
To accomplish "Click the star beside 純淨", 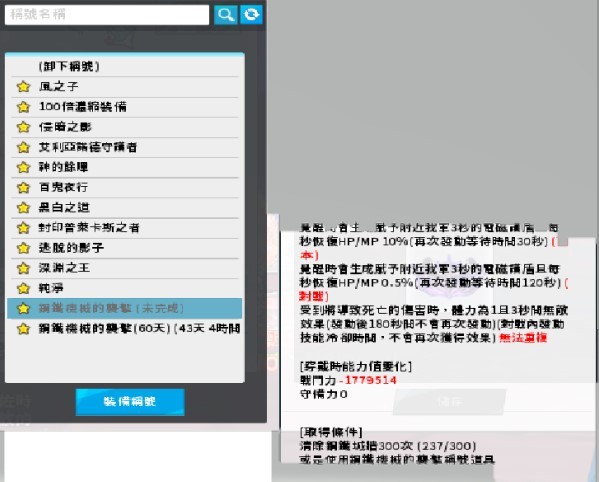I will pyautogui.click(x=23, y=288).
